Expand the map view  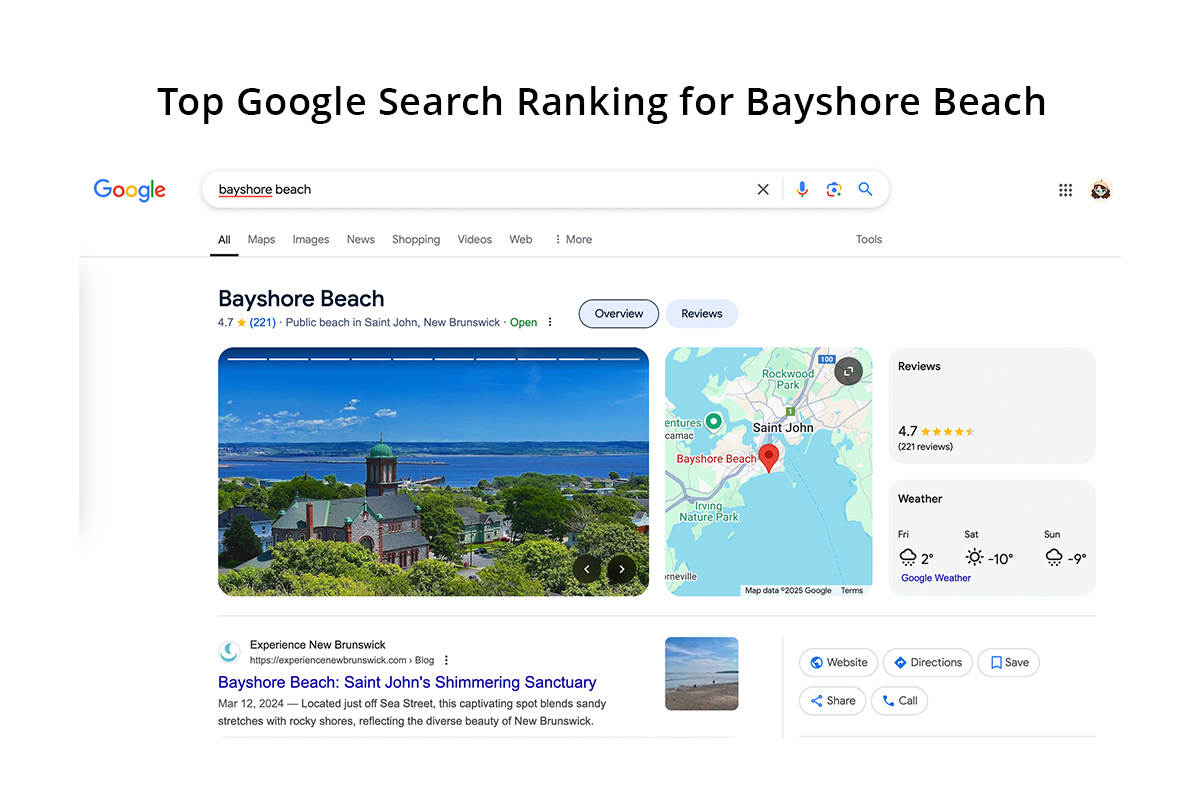point(848,371)
